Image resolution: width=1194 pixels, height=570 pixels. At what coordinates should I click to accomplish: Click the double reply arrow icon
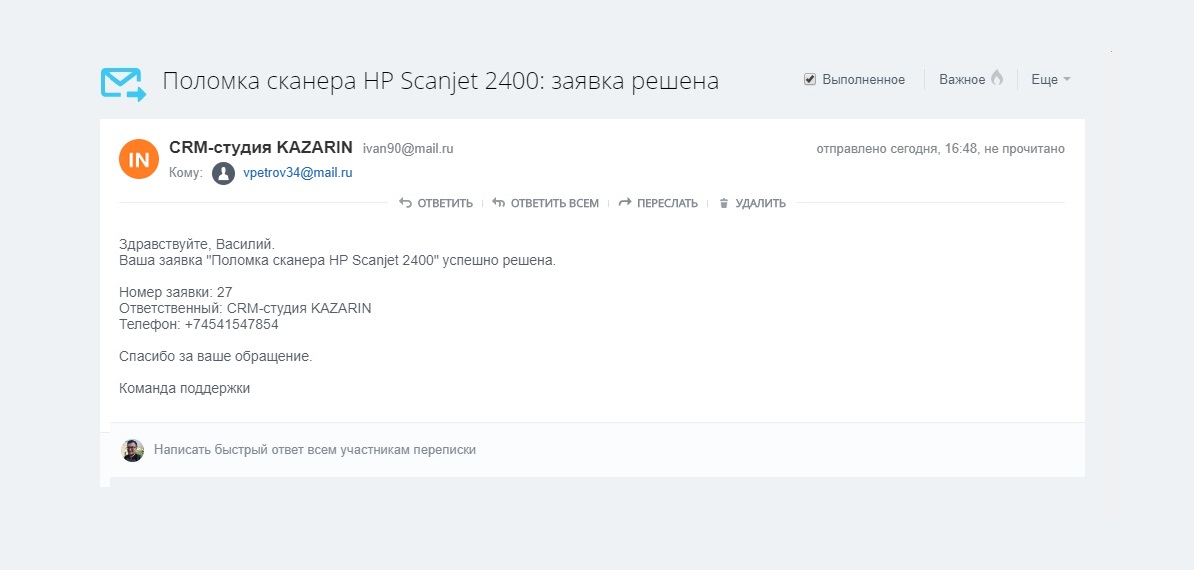tap(498, 203)
